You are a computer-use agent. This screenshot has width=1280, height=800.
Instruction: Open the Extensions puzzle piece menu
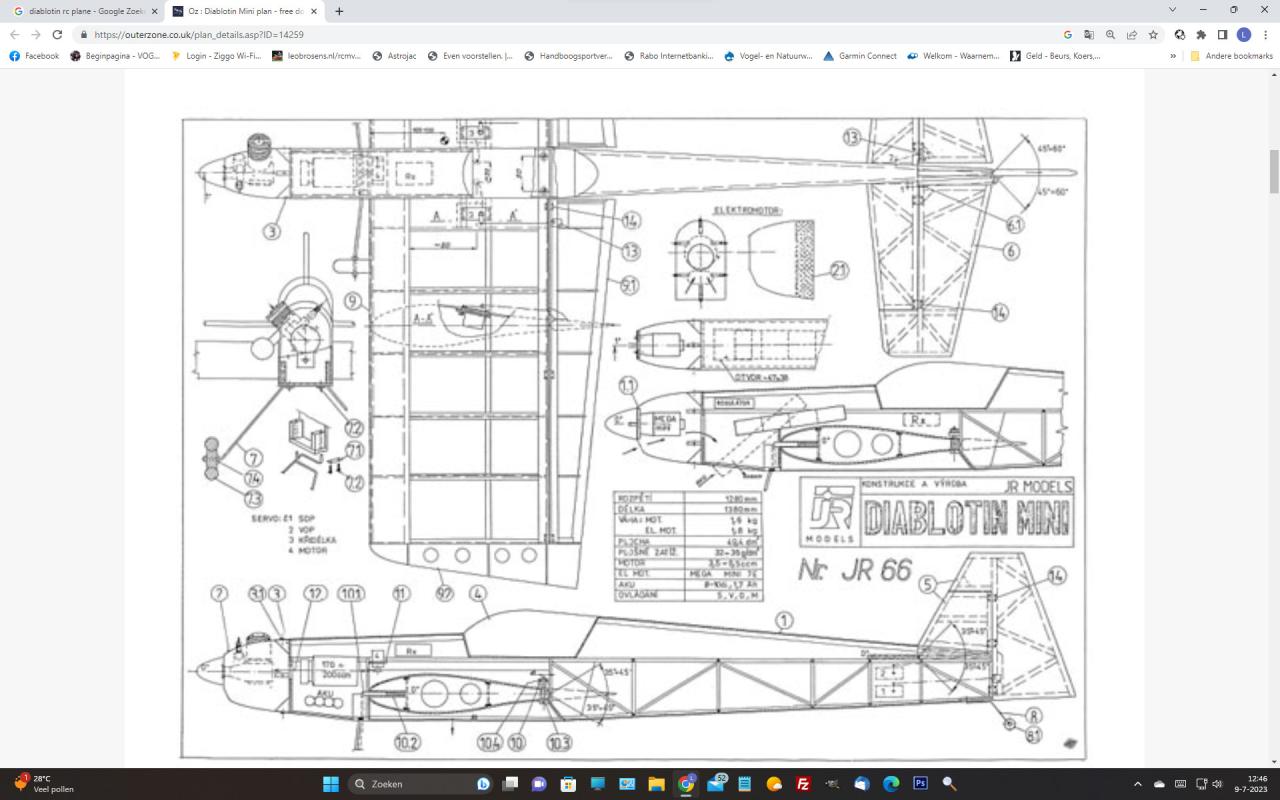click(x=1201, y=34)
